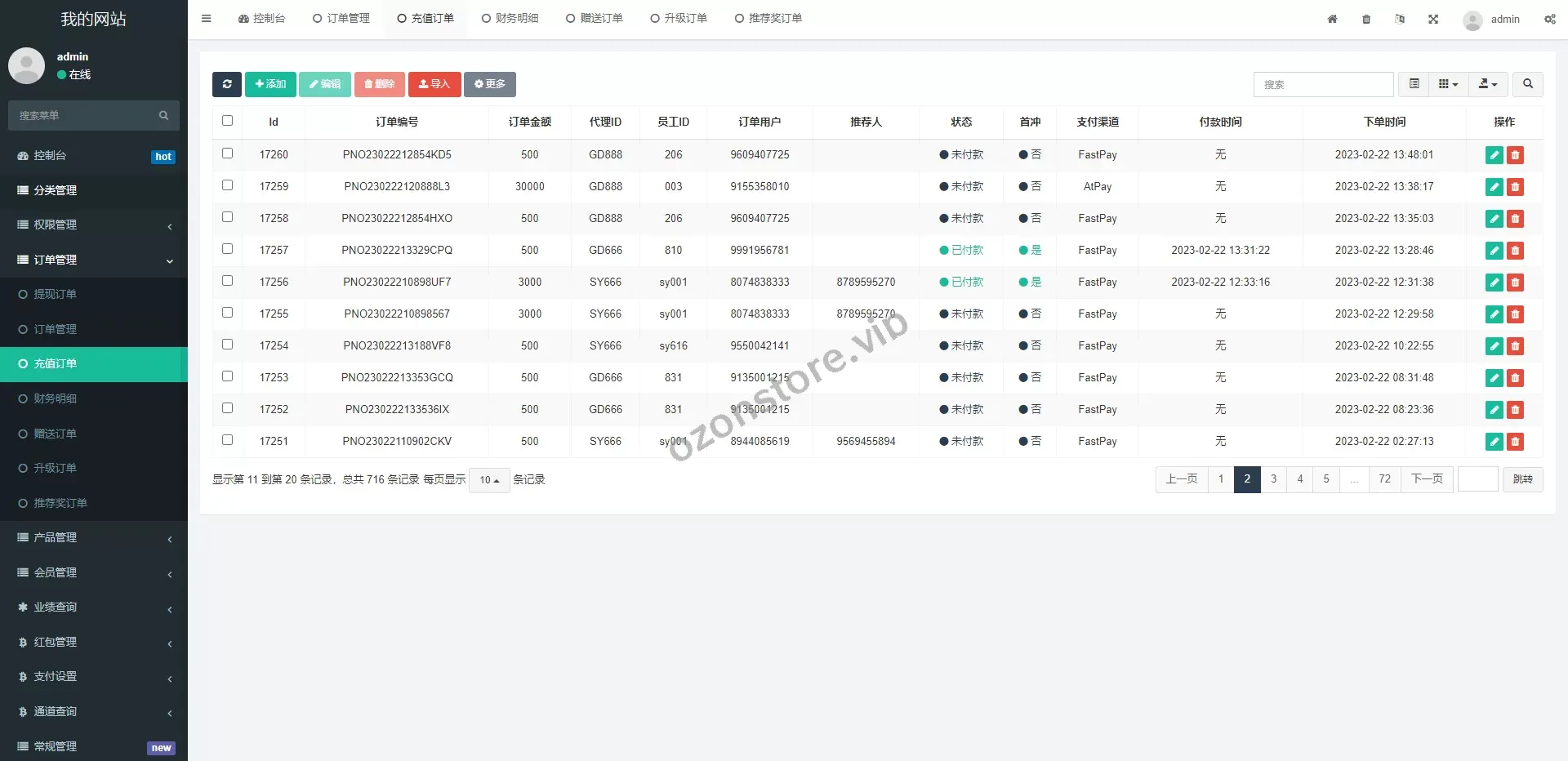
Task: Open 提现订单 in the sidebar menu
Action: point(55,294)
